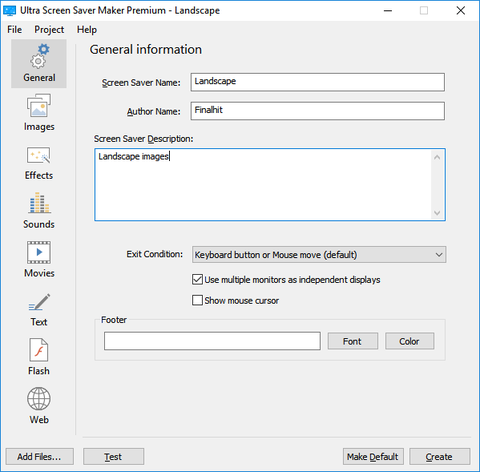Open the Effects section icon

click(39, 155)
